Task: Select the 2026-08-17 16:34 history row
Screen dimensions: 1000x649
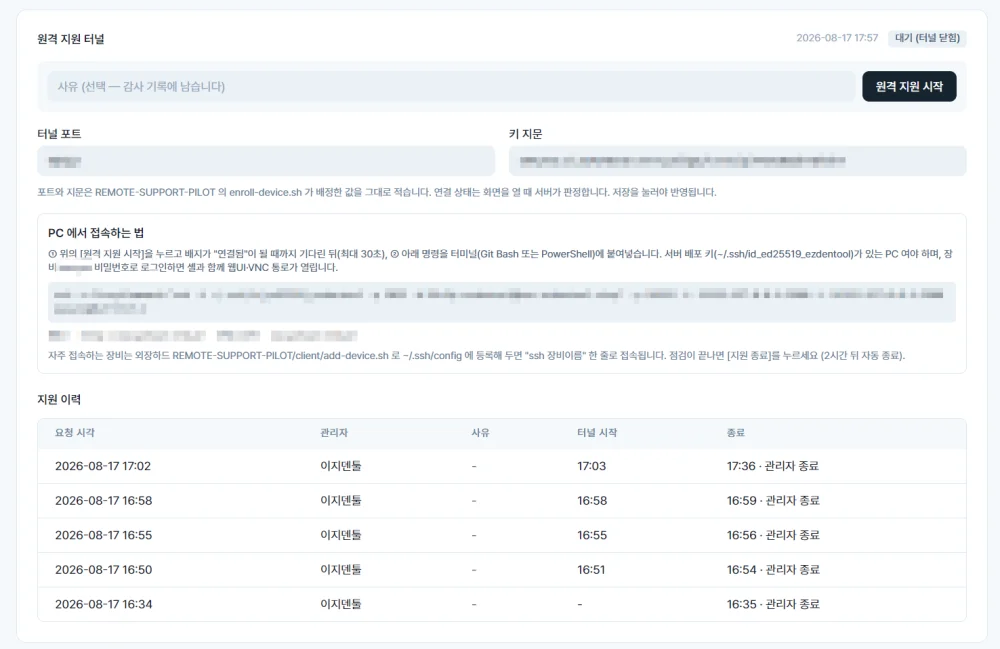Action: coord(502,604)
